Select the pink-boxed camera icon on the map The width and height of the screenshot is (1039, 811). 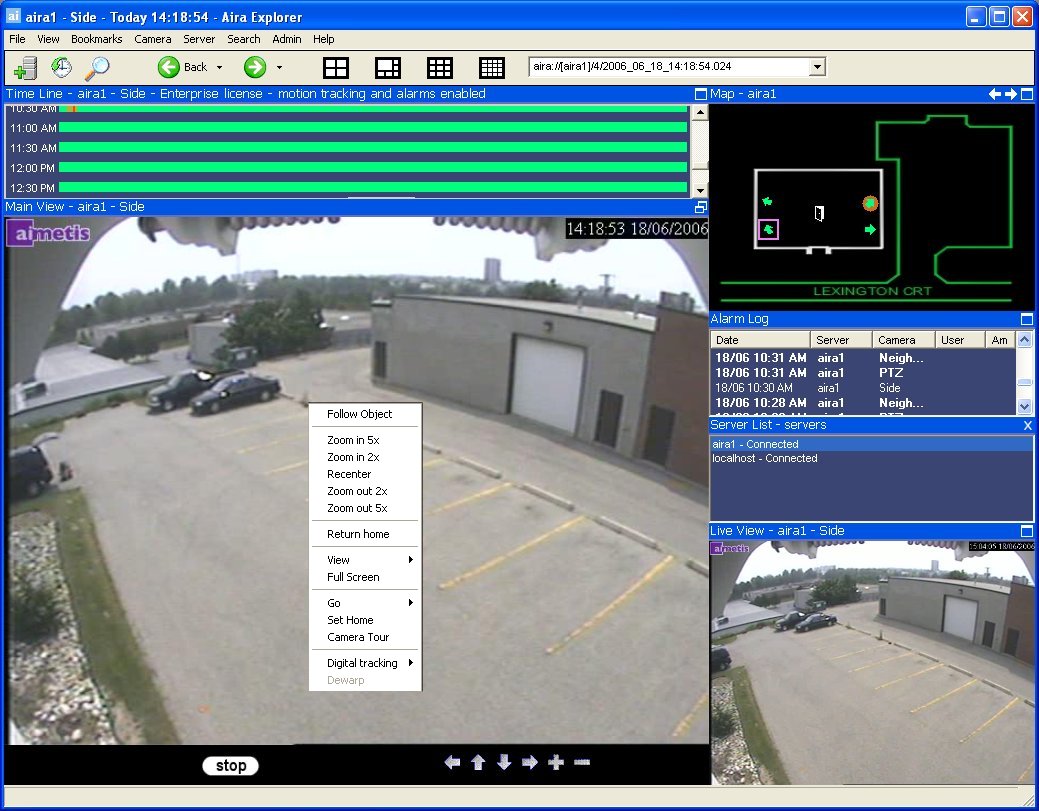tap(769, 230)
